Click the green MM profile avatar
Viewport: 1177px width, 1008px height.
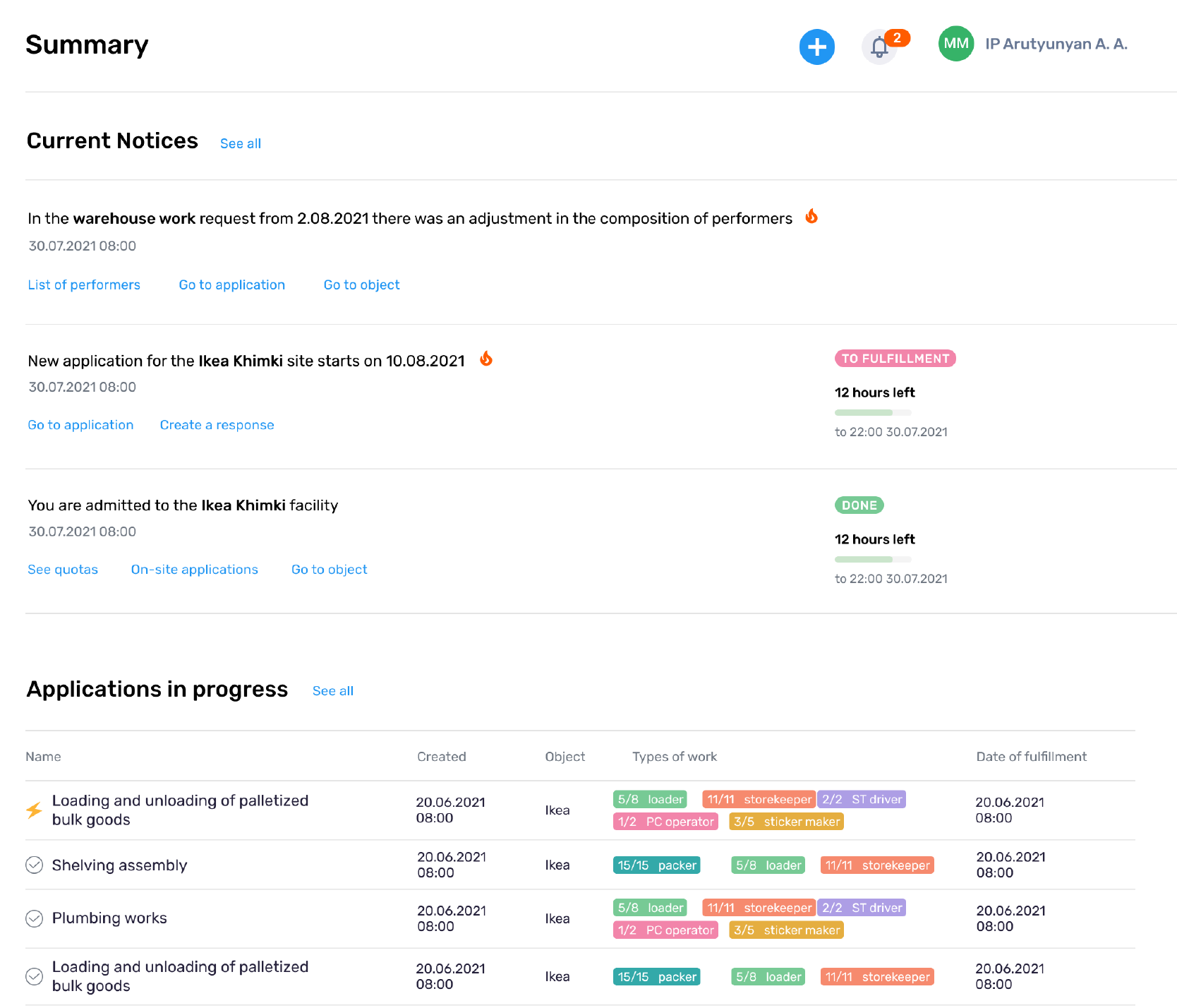tap(955, 44)
